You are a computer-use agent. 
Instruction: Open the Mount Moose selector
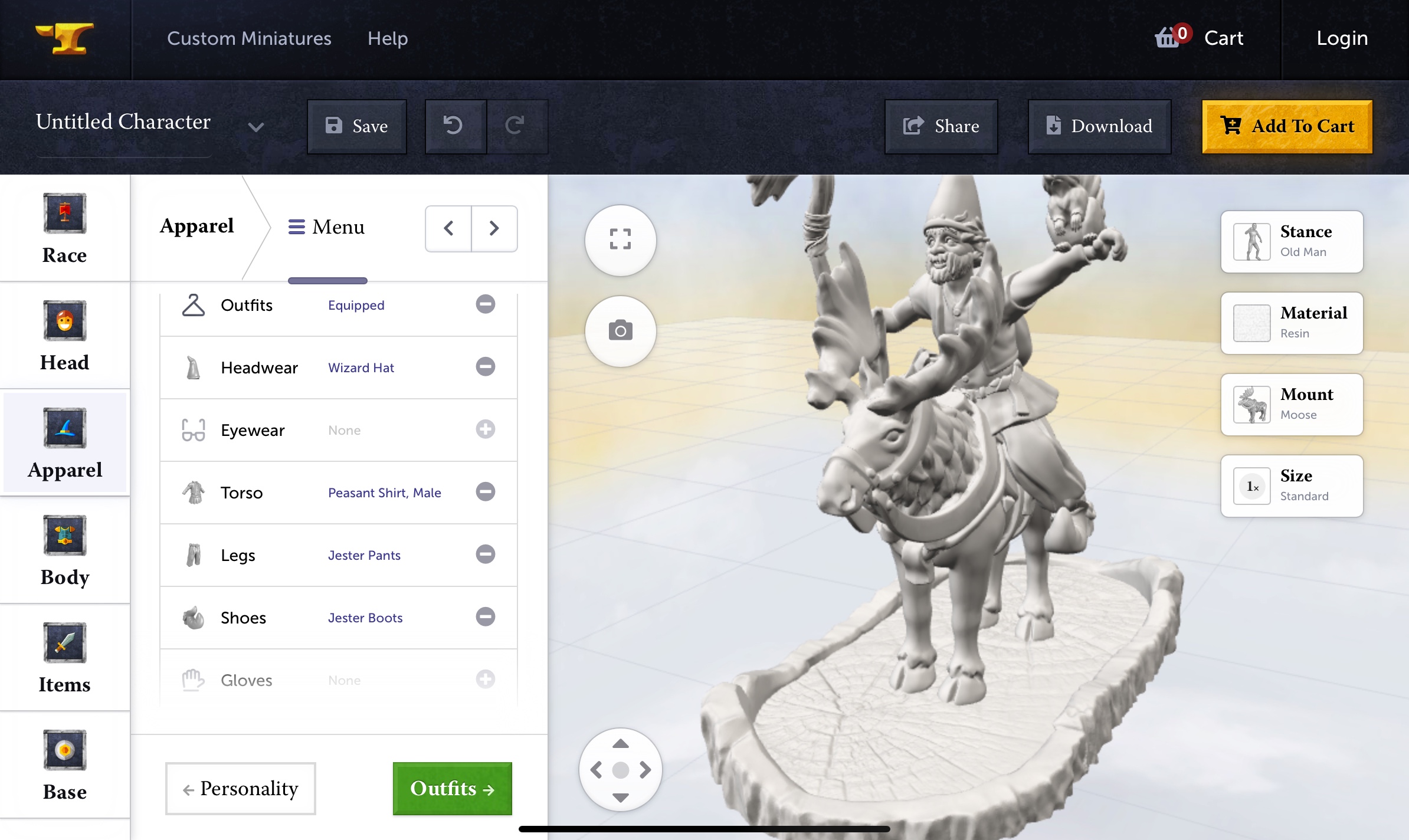[1292, 404]
